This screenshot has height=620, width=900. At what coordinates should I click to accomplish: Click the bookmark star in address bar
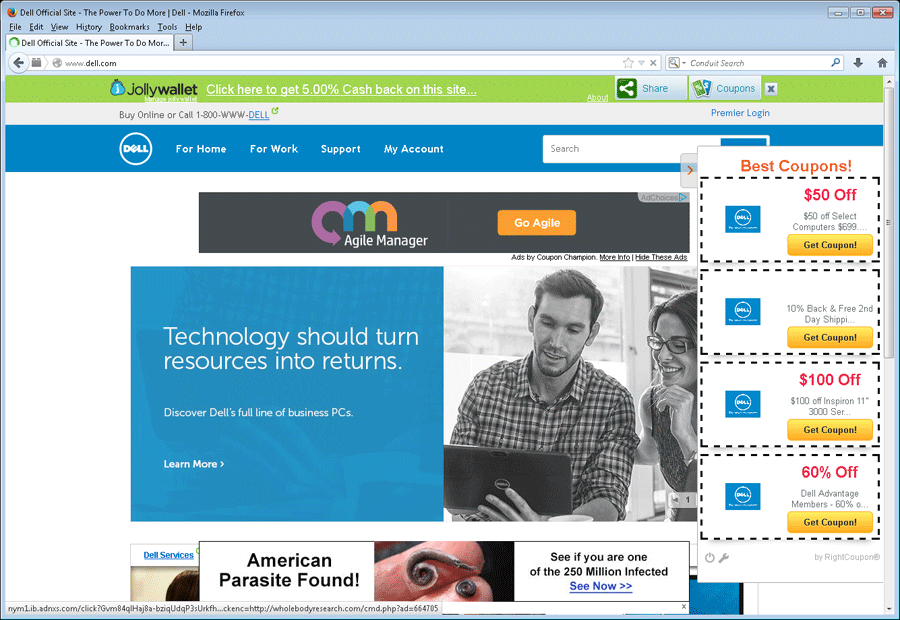pyautogui.click(x=628, y=63)
